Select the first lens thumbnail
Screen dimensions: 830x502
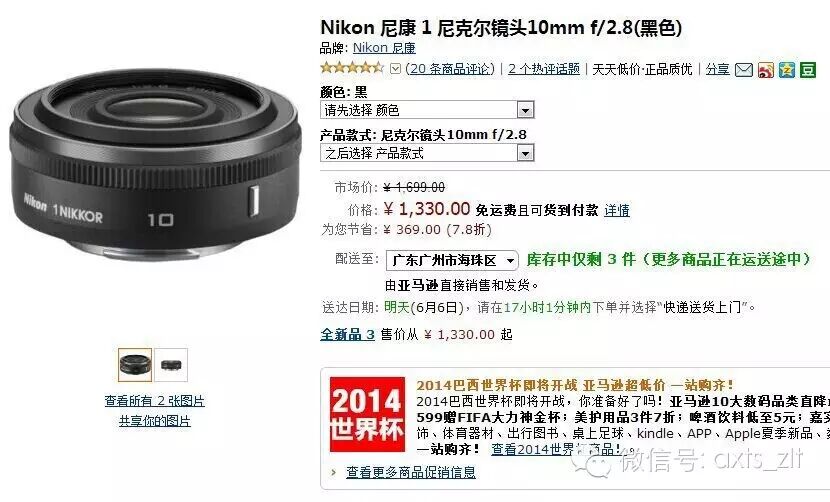click(x=135, y=365)
